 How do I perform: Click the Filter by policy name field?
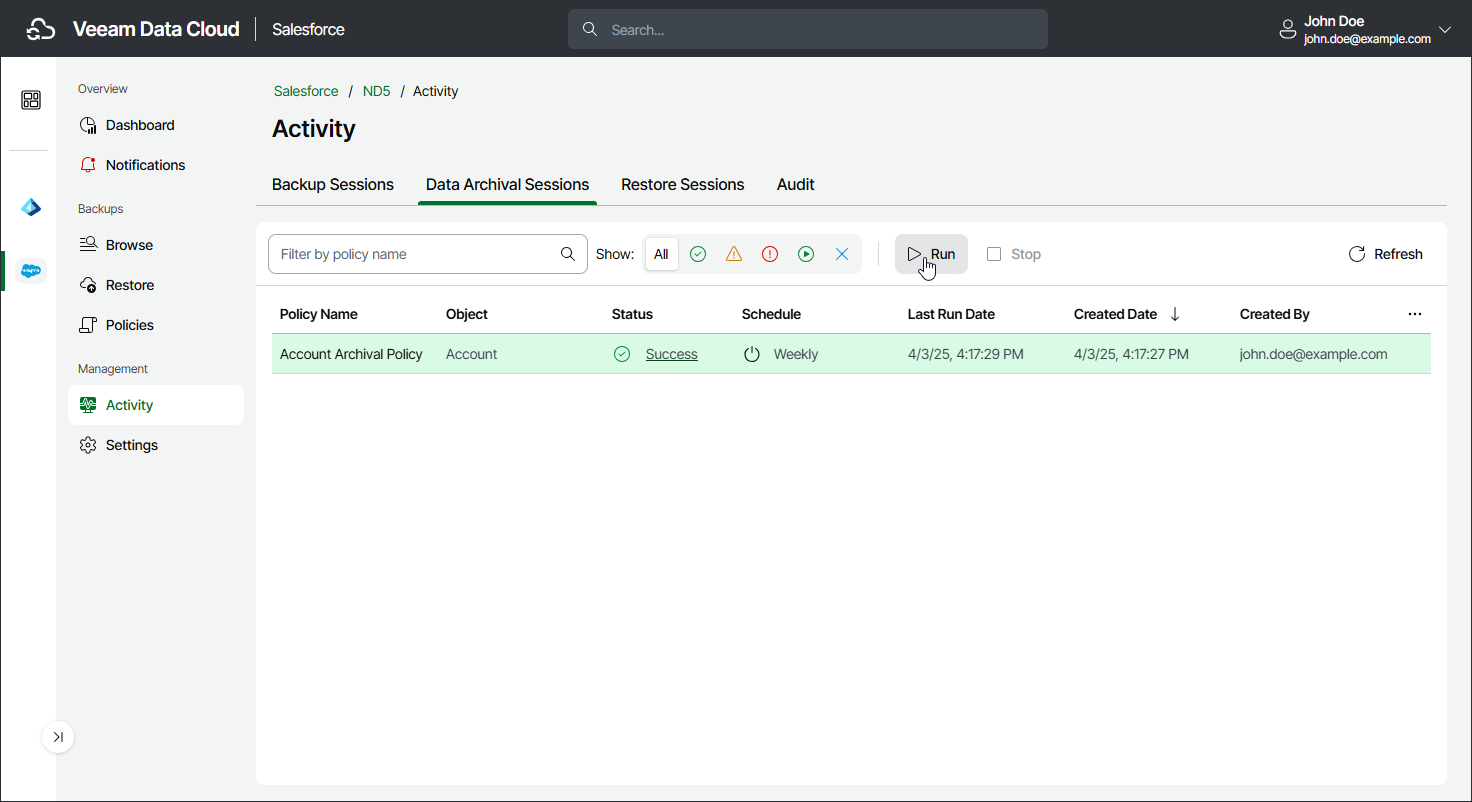[428, 254]
